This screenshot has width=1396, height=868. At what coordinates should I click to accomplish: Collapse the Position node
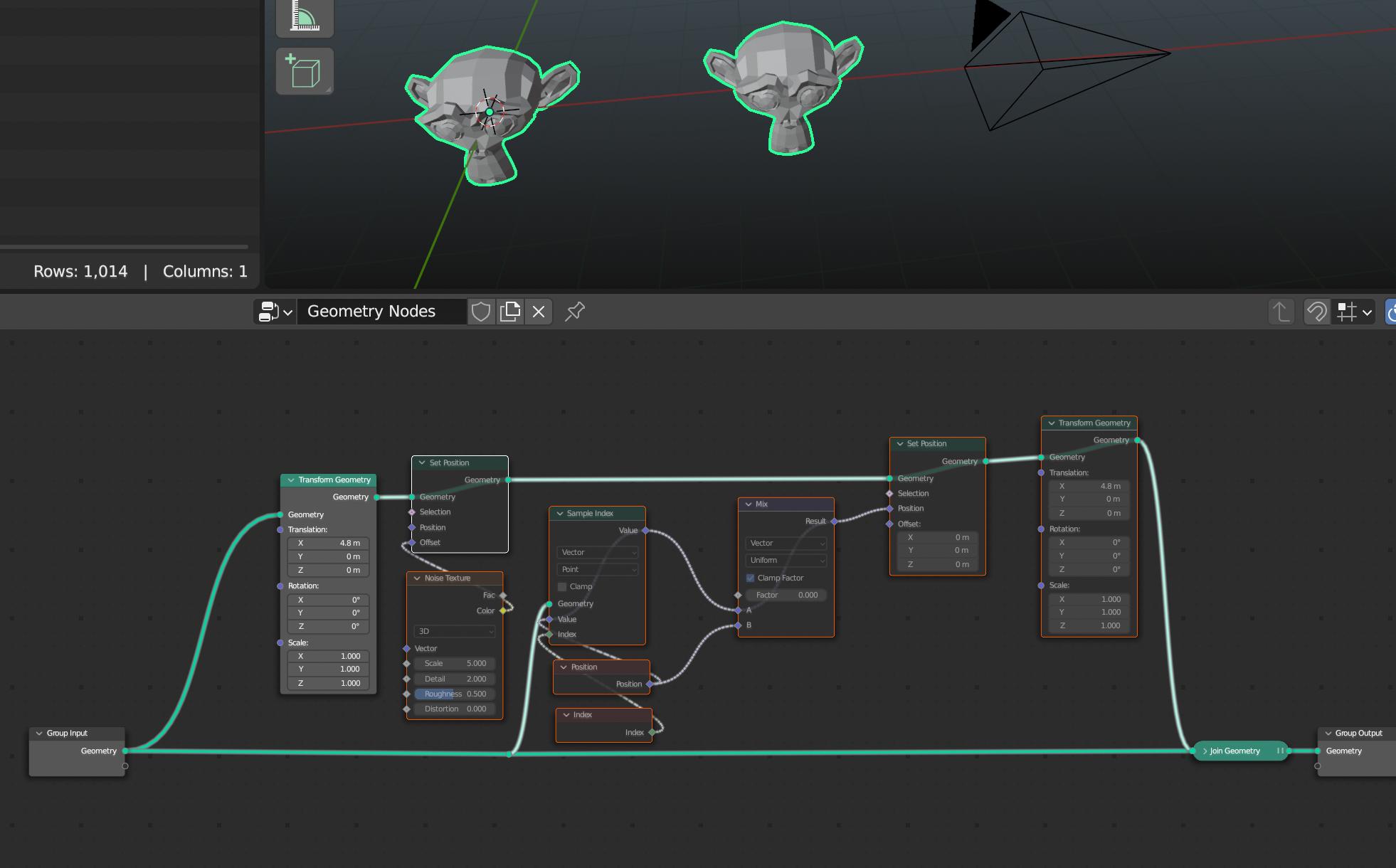click(x=564, y=667)
